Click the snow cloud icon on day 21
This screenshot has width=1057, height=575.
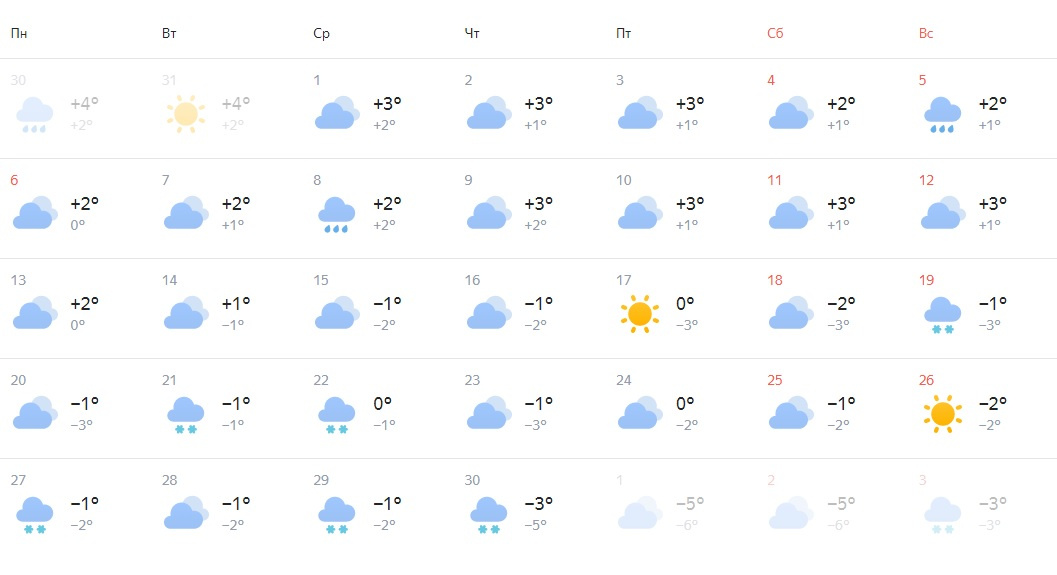coord(185,415)
